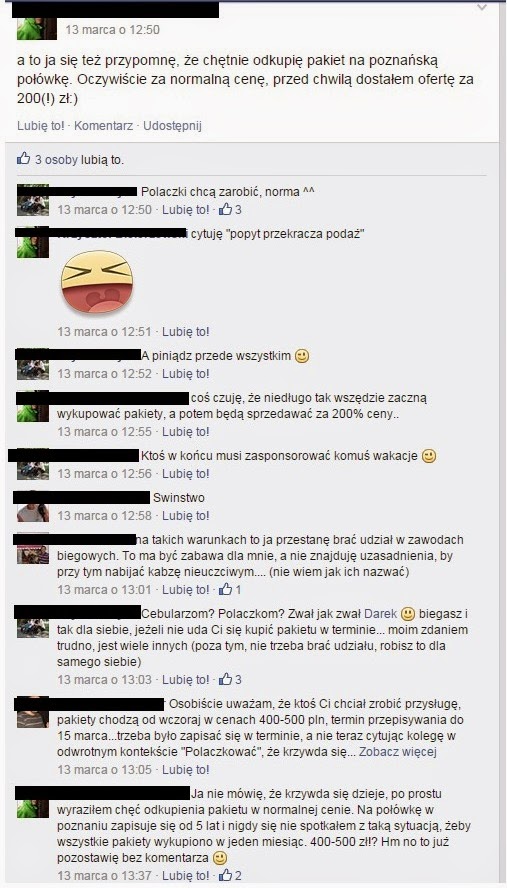The height and width of the screenshot is (888, 507).
Task: Expand comment with 'Zobacz więcej'
Action: tap(398, 752)
